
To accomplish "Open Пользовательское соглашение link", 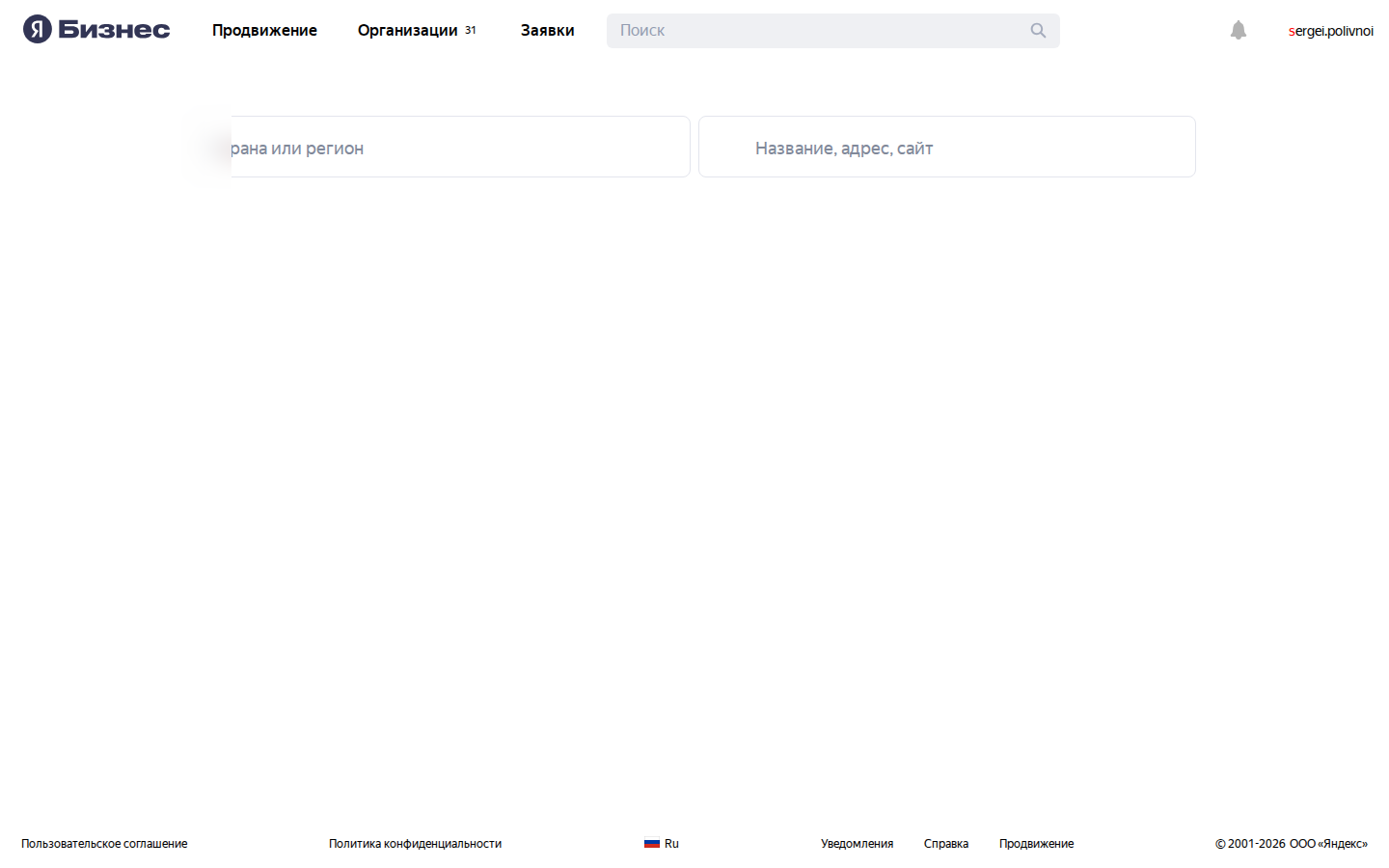I will coord(104,844).
